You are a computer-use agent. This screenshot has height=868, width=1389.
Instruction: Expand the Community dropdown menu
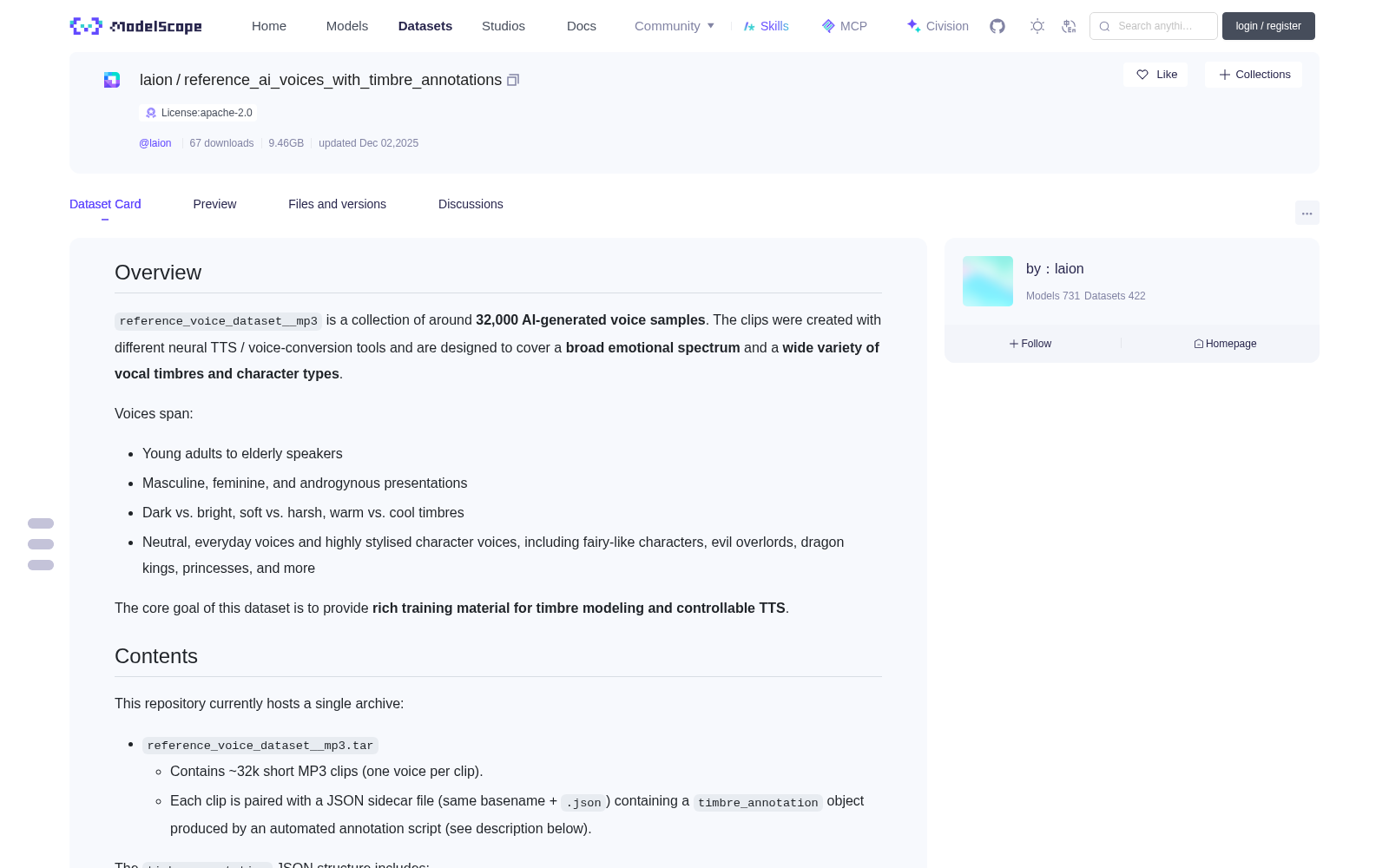(x=675, y=26)
